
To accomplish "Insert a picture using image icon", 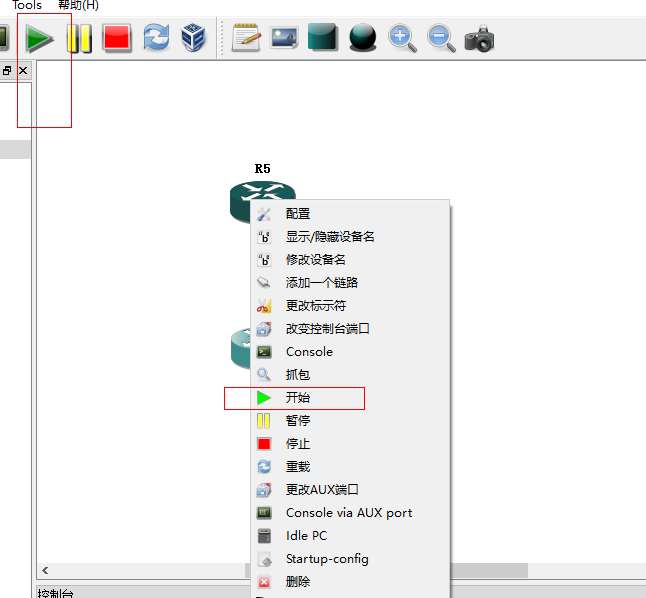I will [x=284, y=38].
